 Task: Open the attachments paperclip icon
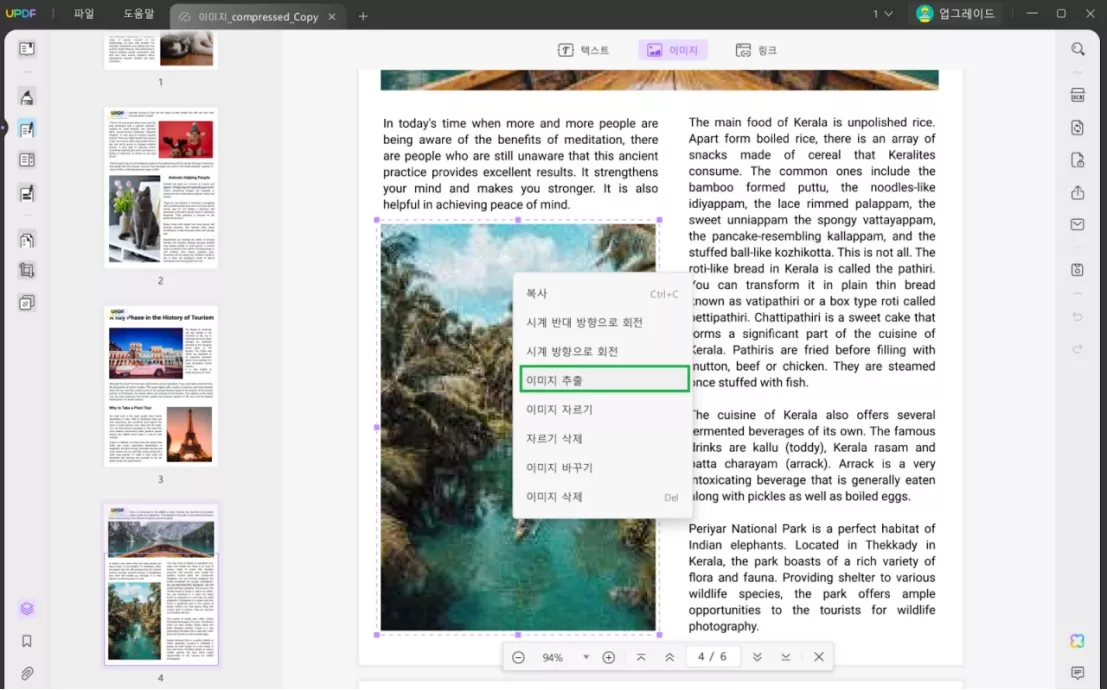point(27,673)
